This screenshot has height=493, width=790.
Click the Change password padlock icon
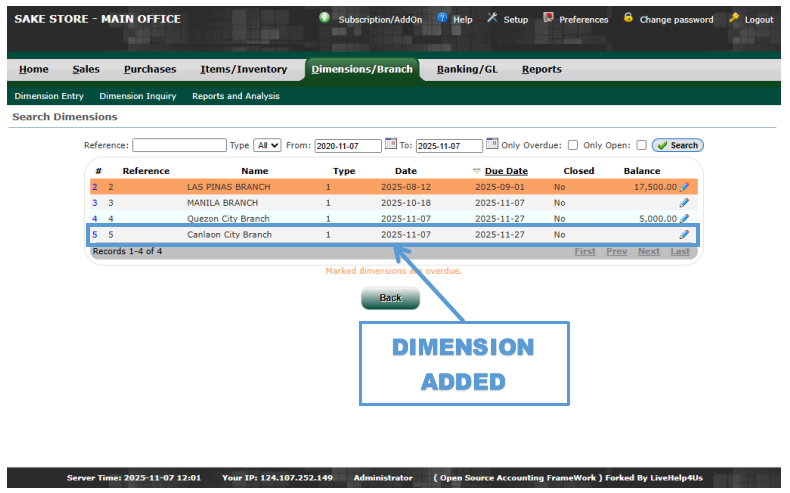click(x=628, y=18)
